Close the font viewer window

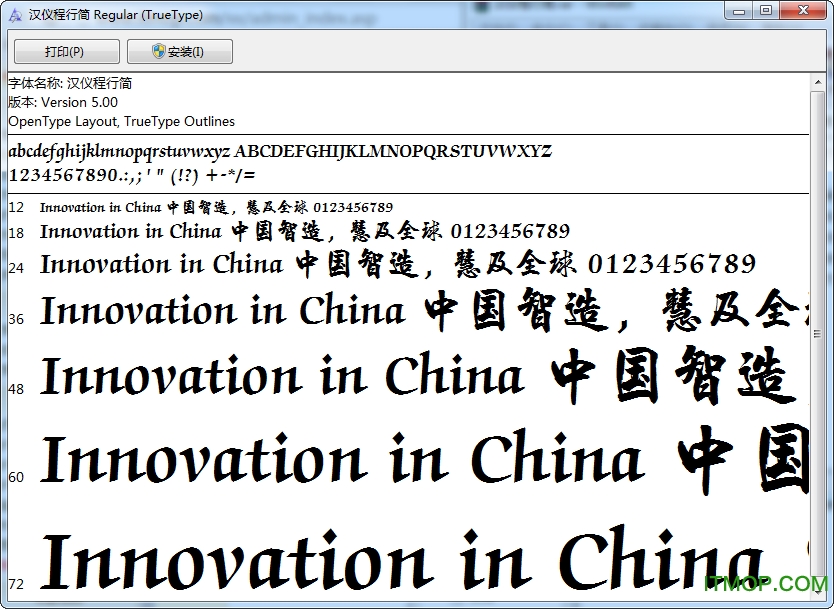point(803,10)
